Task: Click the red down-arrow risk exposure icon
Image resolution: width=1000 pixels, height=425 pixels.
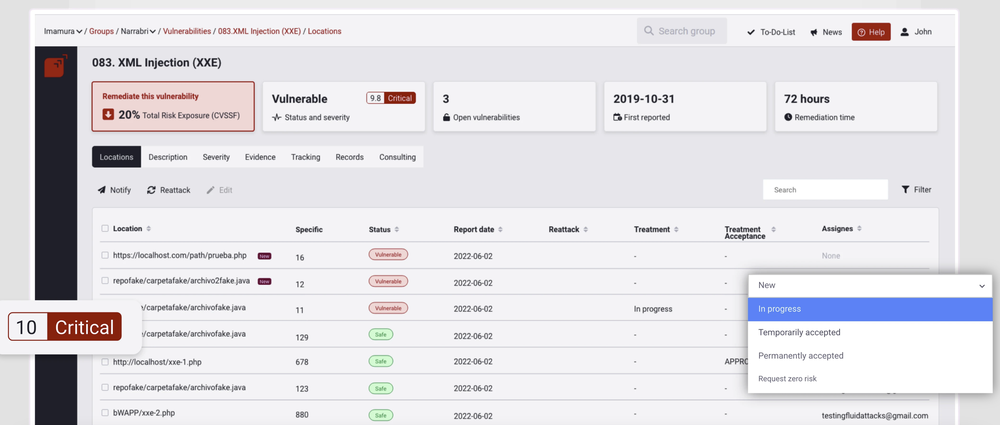Action: point(108,114)
